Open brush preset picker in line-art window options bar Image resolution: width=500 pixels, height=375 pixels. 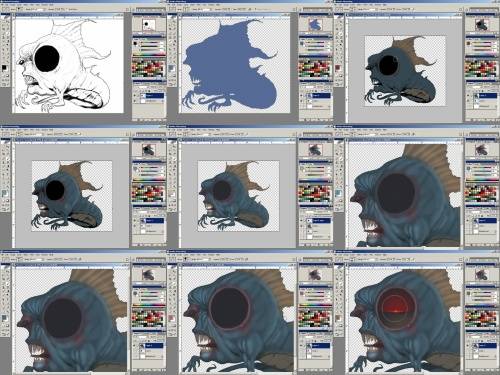point(19,10)
